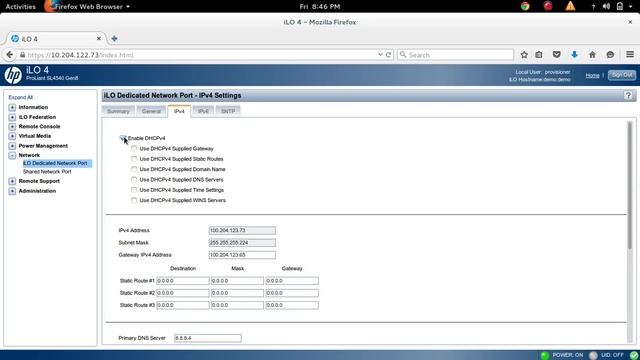Click Static Route #2 Mask field
Screen dimensions: 640x360
[237, 293]
